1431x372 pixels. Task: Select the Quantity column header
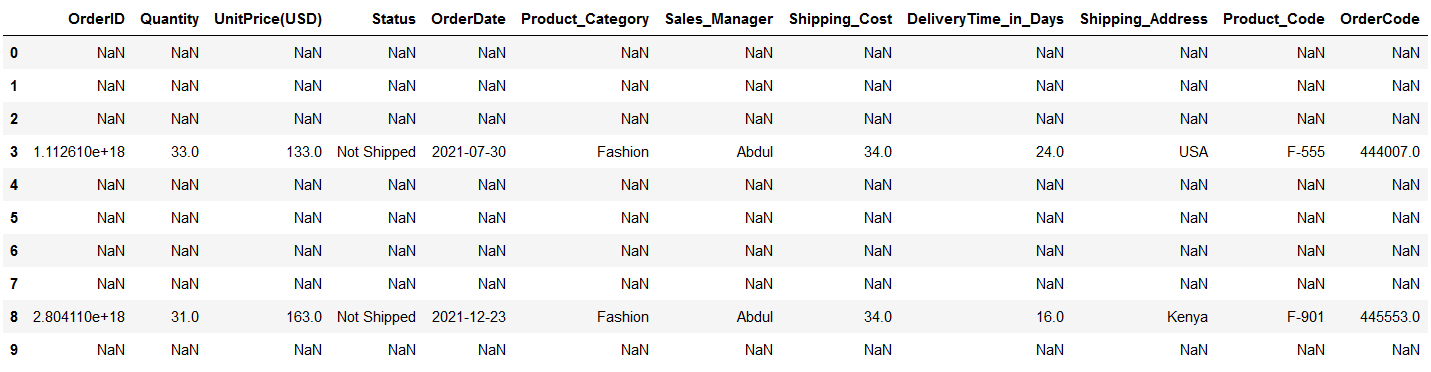coord(170,19)
